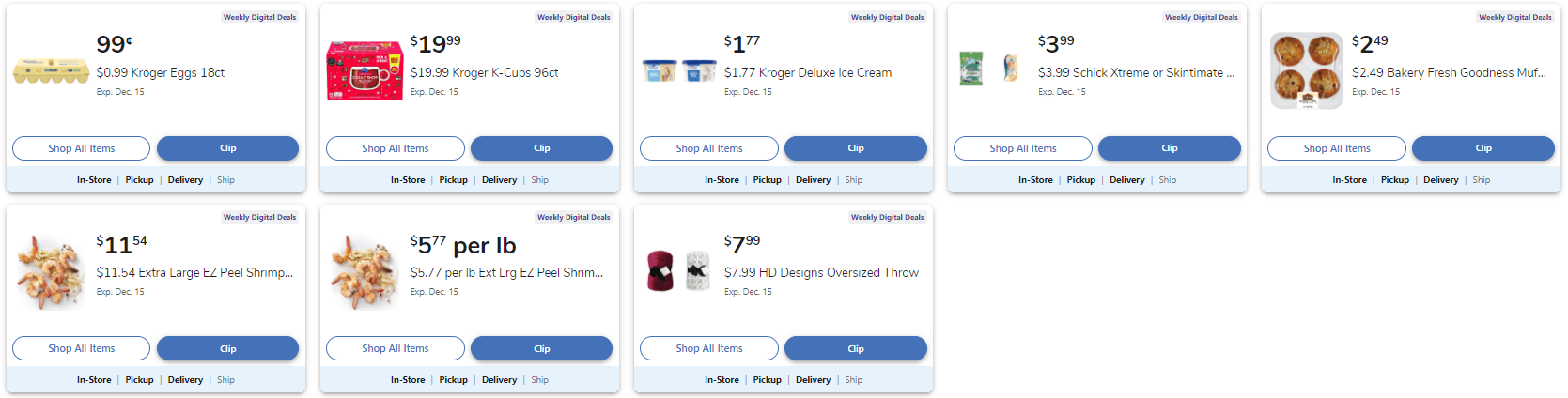Open the Bakery Fresh Goodness muffins image
Screen dimensions: 1568x398
pyautogui.click(x=1306, y=70)
